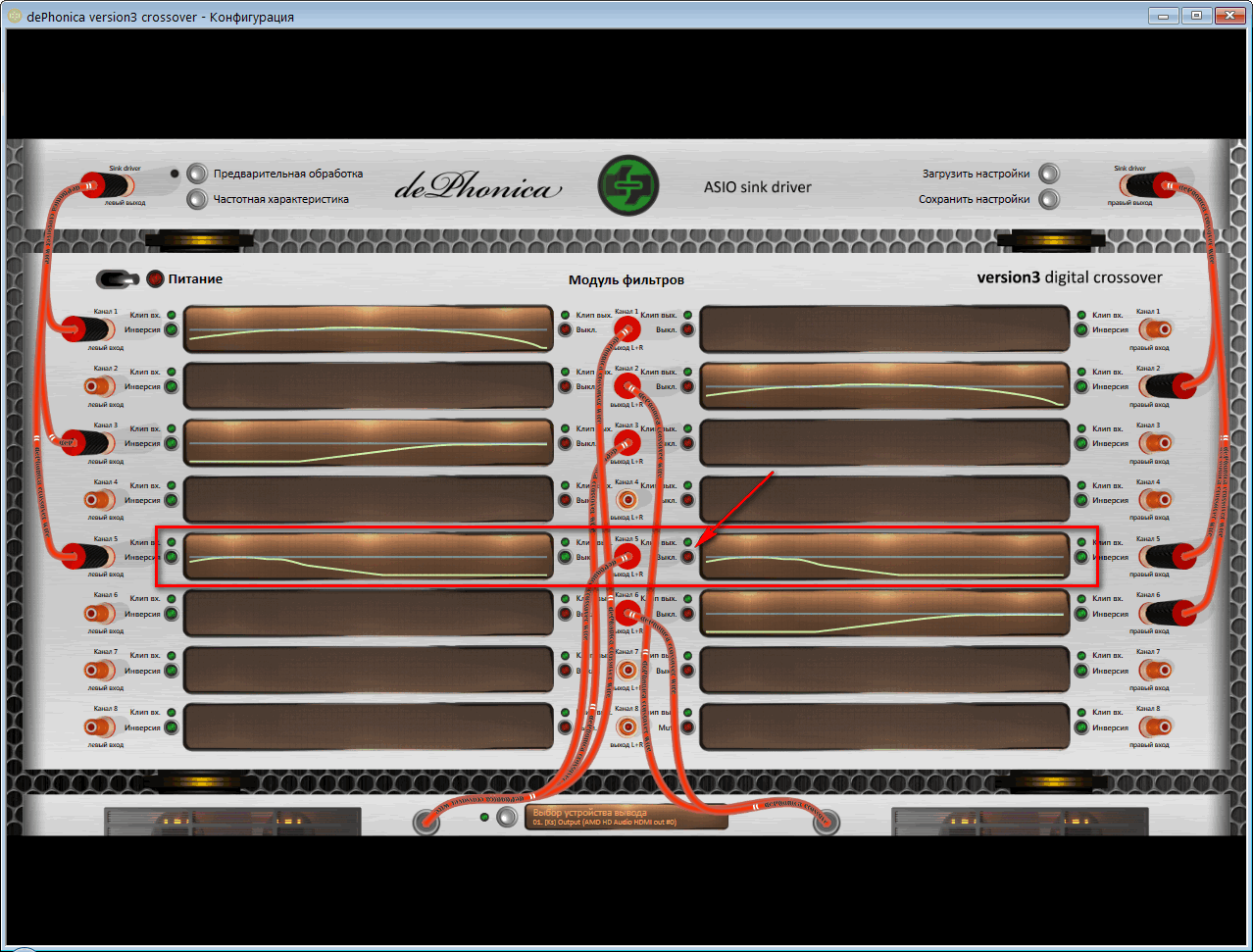Image resolution: width=1253 pixels, height=952 pixels.
Task: Toggle Инверсия for left Канал 1
Action: (x=172, y=330)
